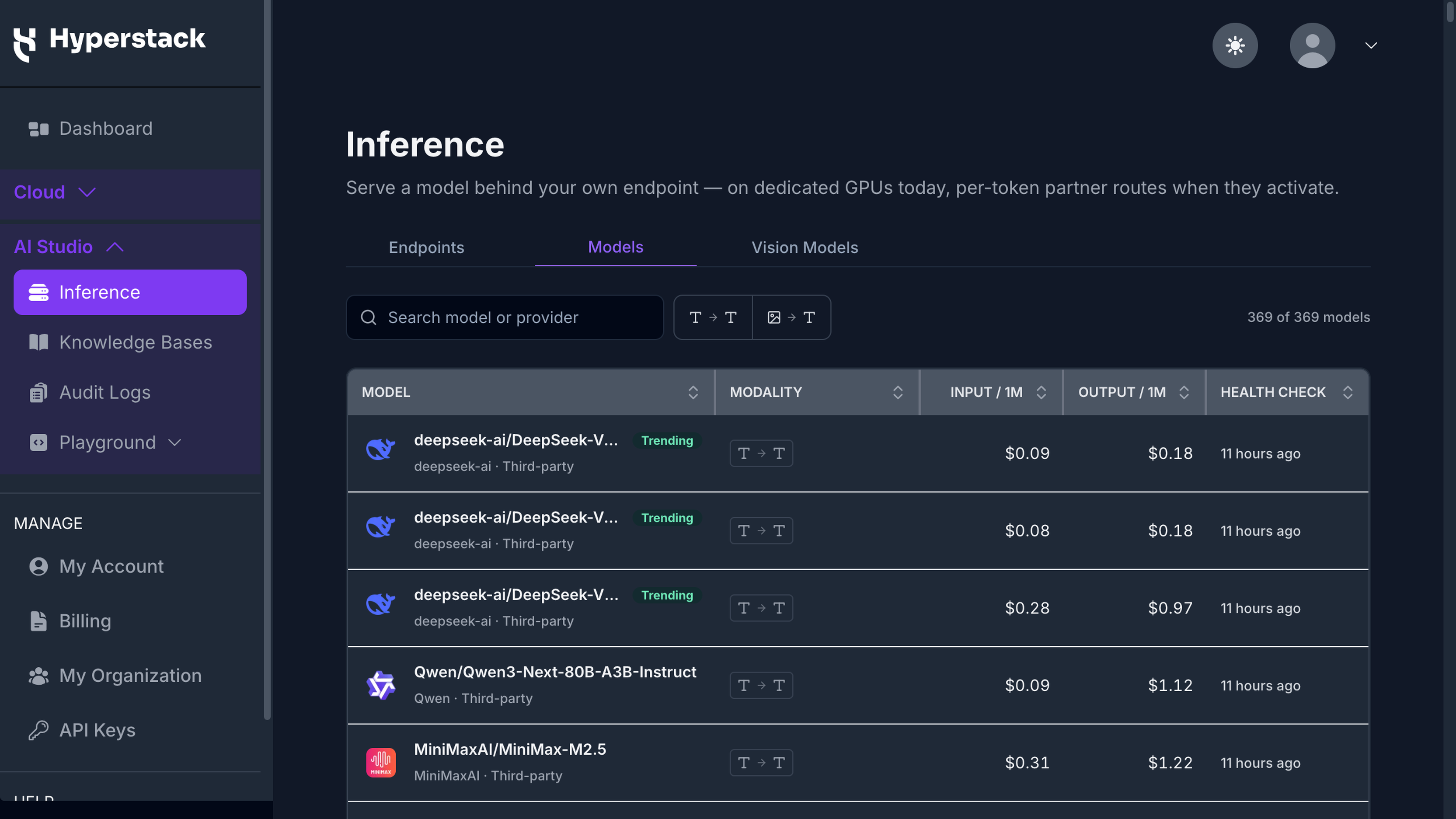Screen dimensions: 1456x819
Task: Open Billing document icon
Action: (x=38, y=620)
